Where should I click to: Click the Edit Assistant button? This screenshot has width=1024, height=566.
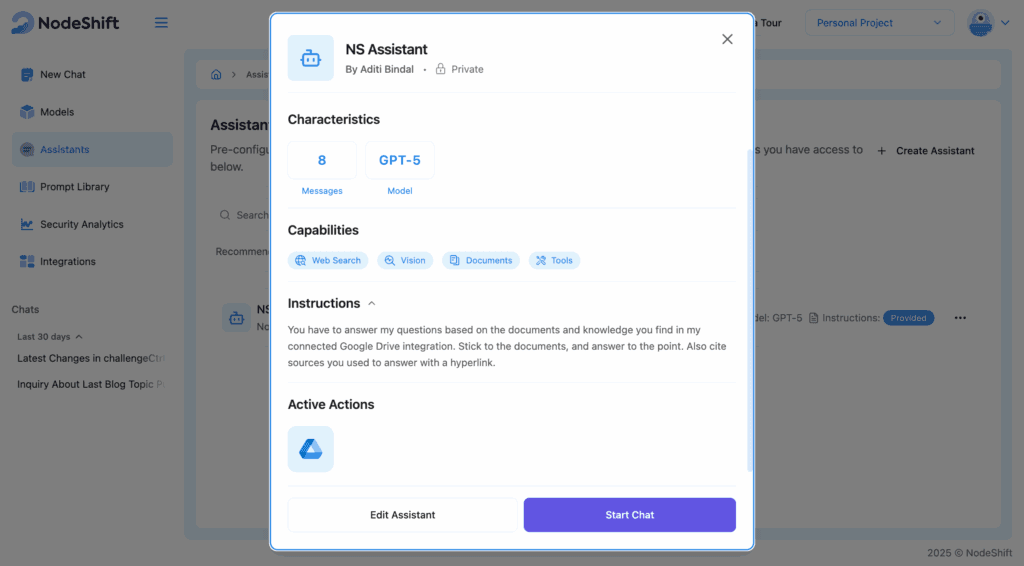click(402, 515)
